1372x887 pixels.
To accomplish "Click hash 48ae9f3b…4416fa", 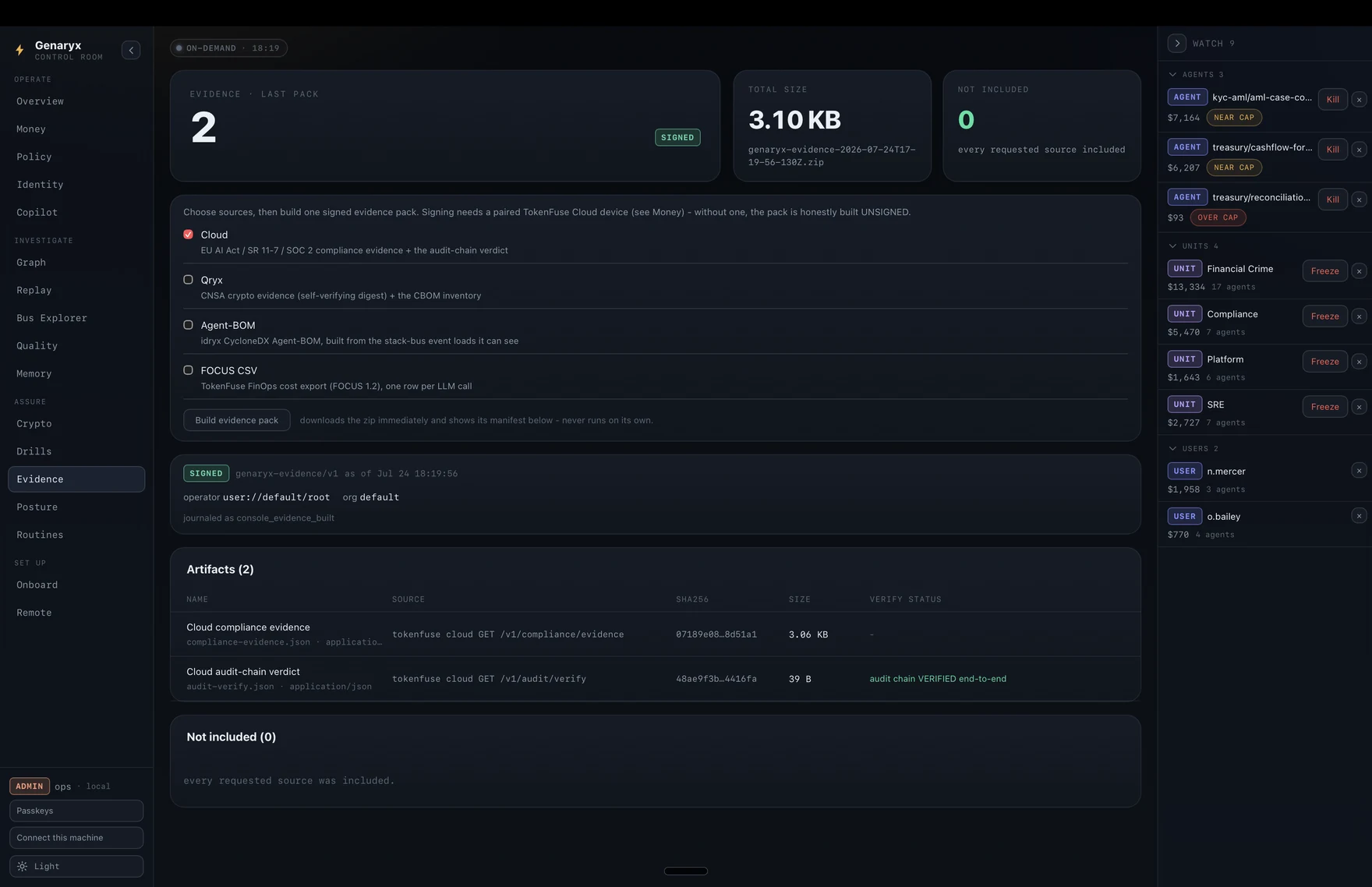I will (716, 679).
